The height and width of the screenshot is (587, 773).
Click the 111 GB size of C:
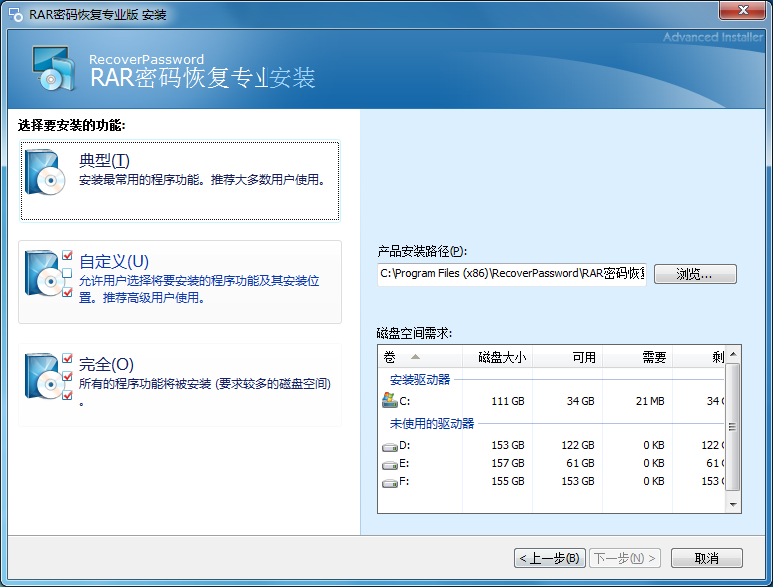tap(508, 401)
